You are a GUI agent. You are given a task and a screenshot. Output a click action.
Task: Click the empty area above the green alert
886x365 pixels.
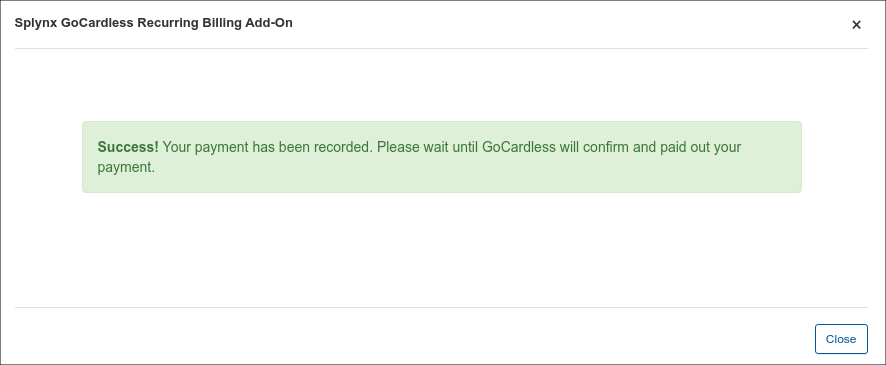point(442,85)
